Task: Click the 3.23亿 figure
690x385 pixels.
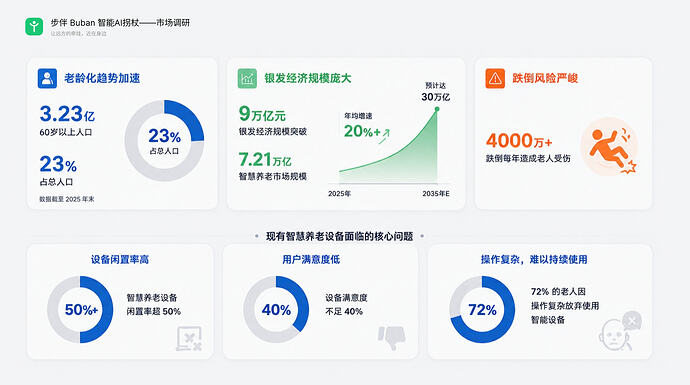Action: (x=67, y=114)
